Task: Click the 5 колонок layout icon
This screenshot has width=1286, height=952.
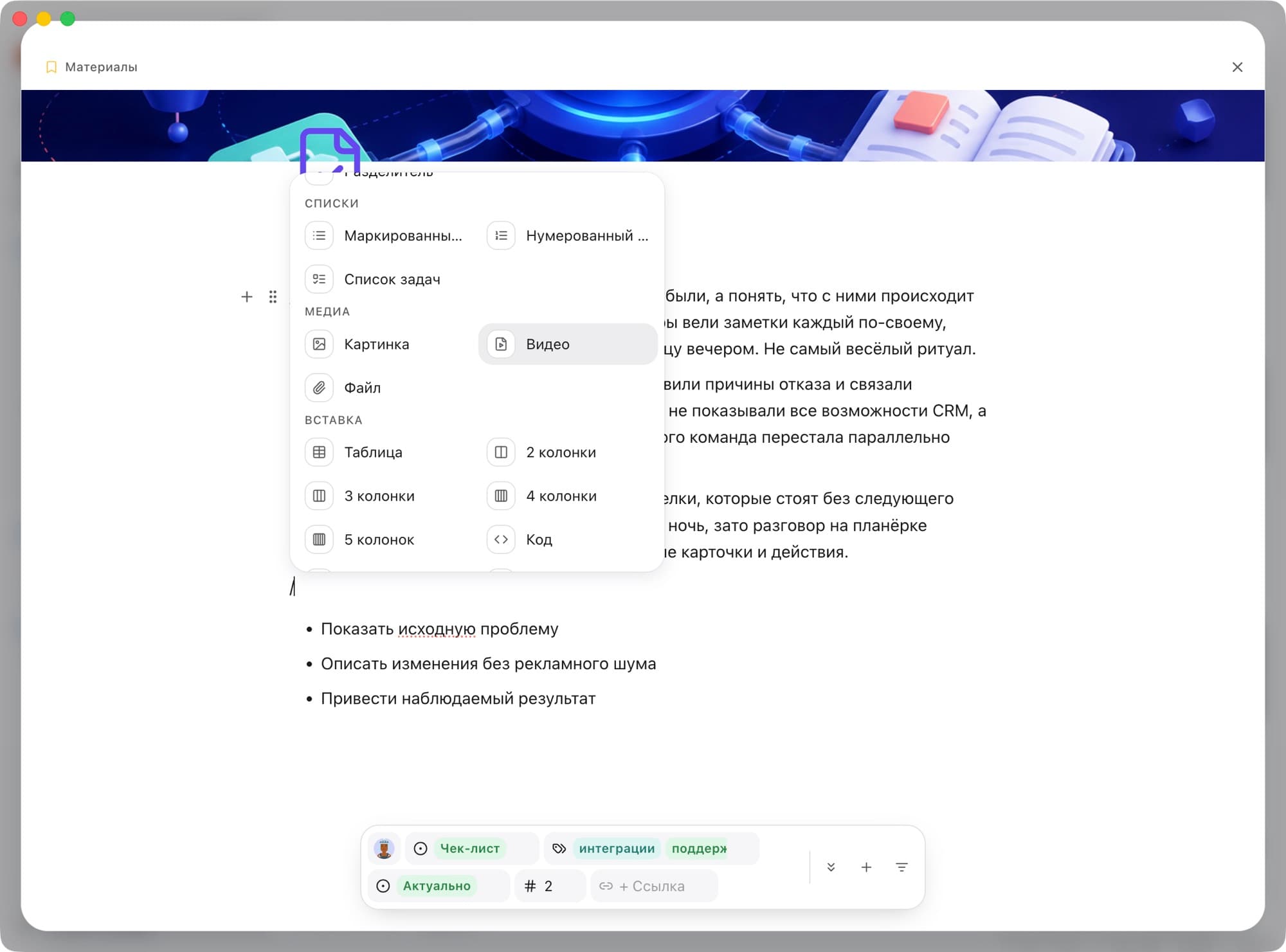Action: 319,539
